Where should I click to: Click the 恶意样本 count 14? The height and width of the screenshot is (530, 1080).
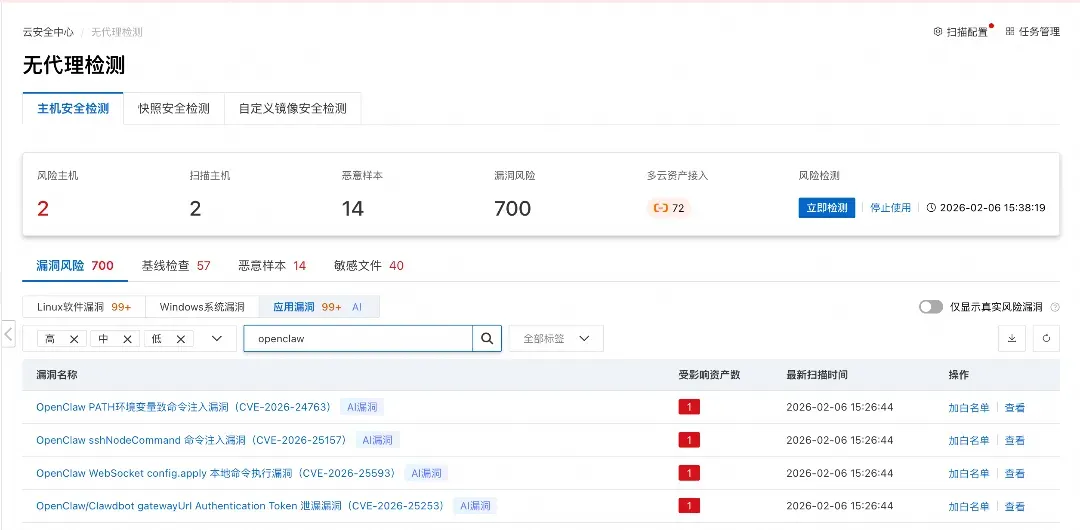pos(353,208)
